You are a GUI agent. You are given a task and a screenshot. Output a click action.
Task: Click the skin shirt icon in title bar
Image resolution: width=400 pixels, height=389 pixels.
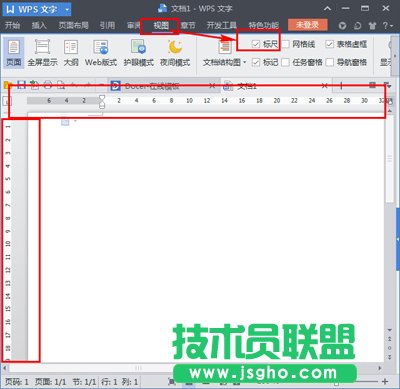(372, 26)
